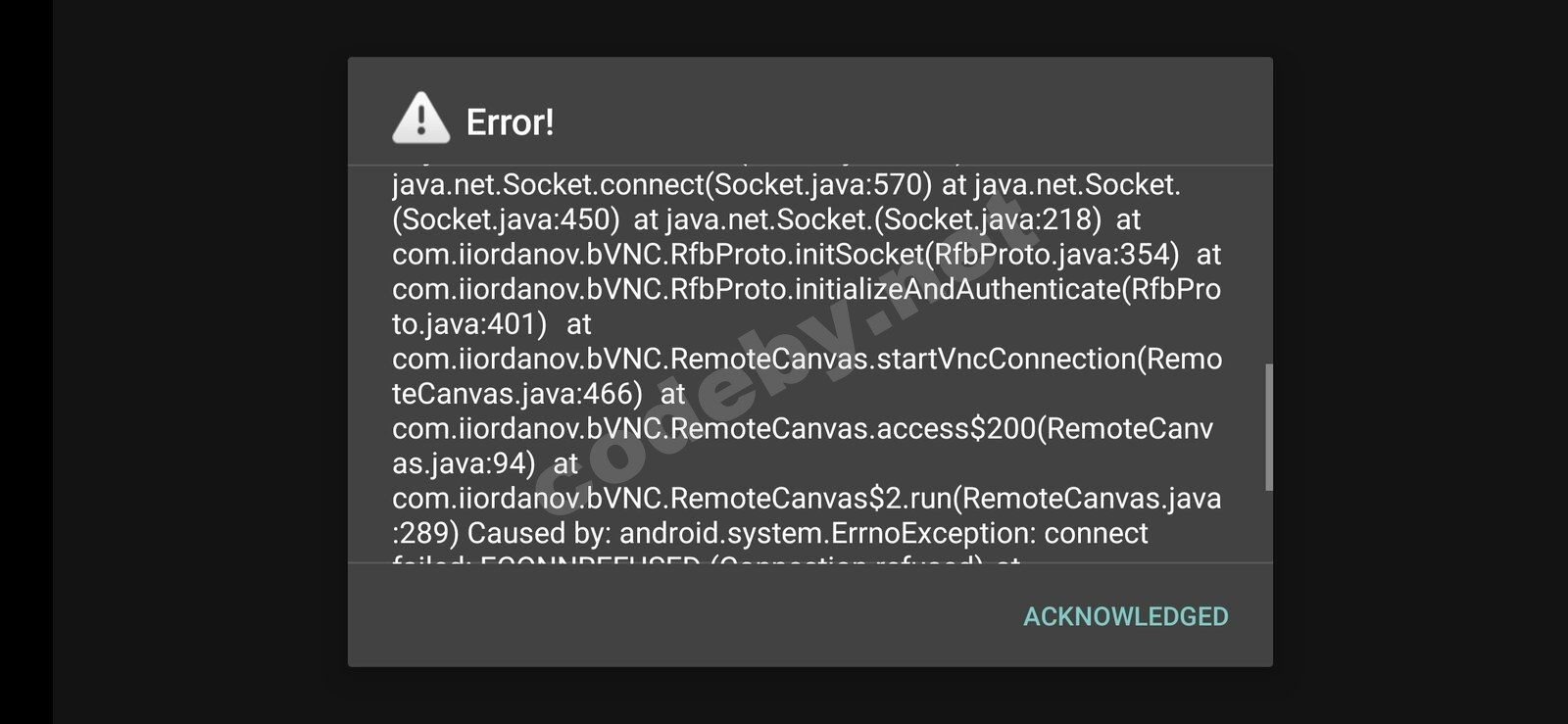Click the java.net.Socket.connect(Socket.java:570) text
This screenshot has height=724, width=1568.
click(661, 185)
